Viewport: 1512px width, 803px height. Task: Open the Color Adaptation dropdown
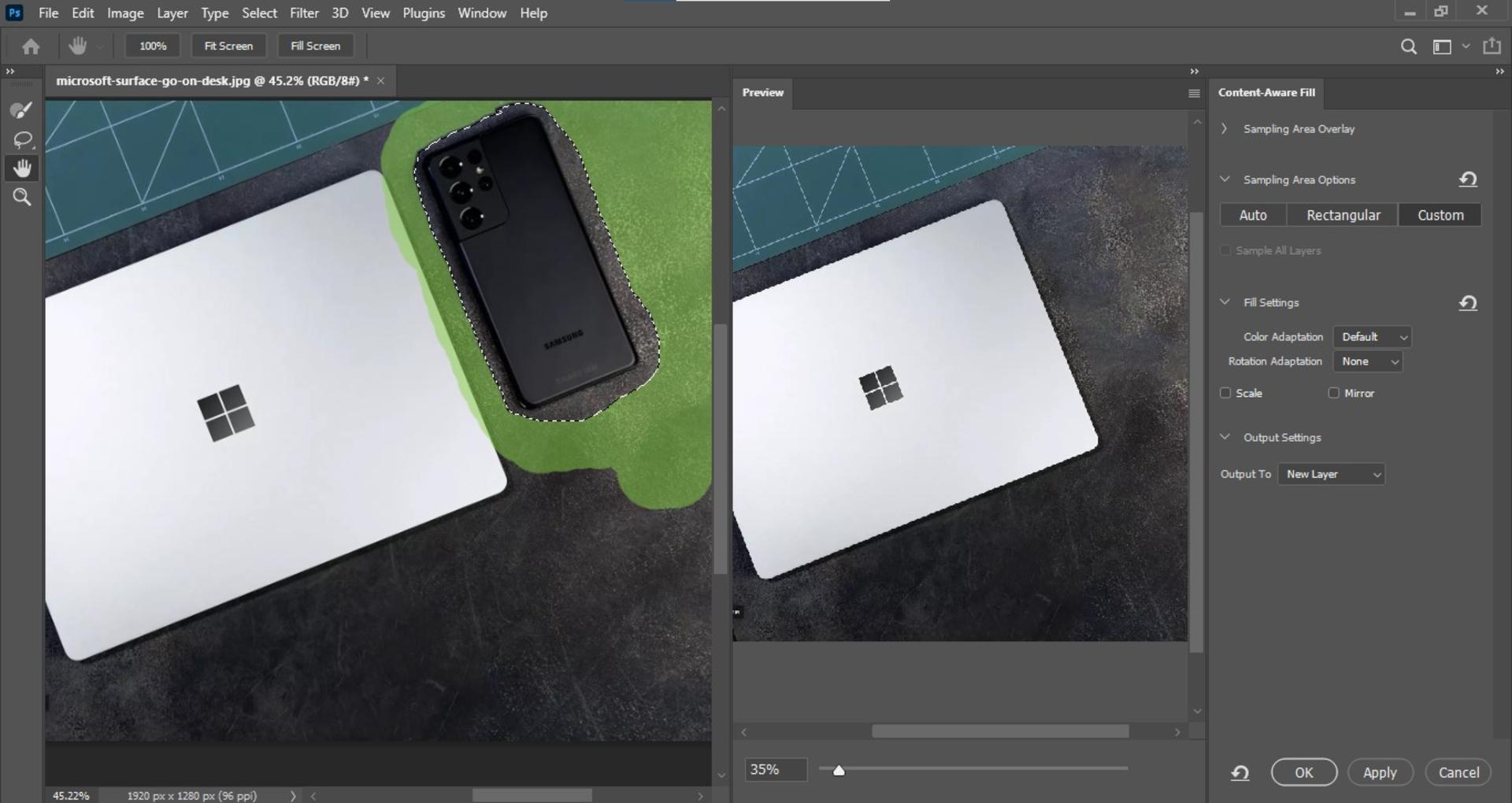[x=1372, y=337]
